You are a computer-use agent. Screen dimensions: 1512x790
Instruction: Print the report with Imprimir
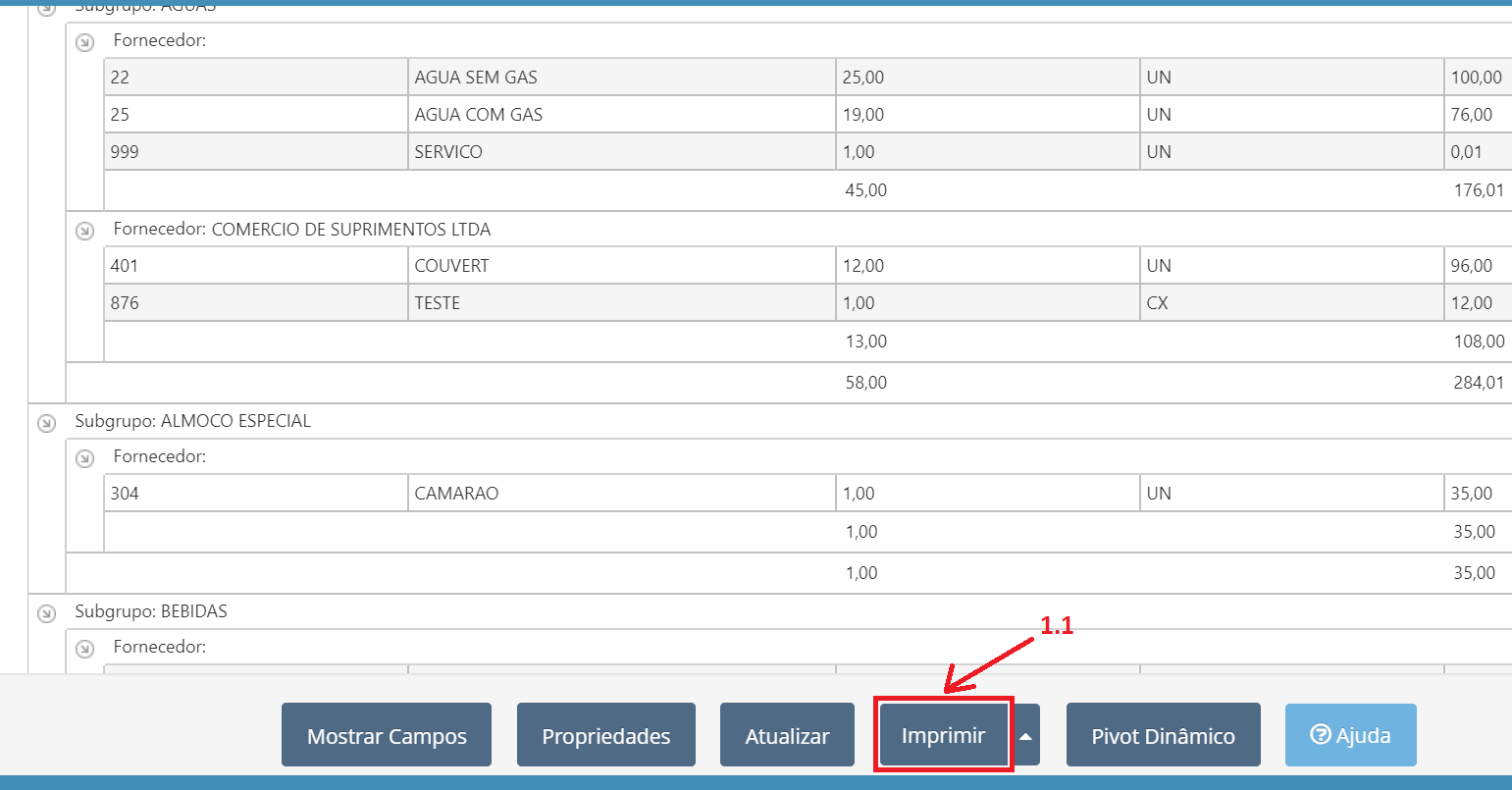(943, 735)
